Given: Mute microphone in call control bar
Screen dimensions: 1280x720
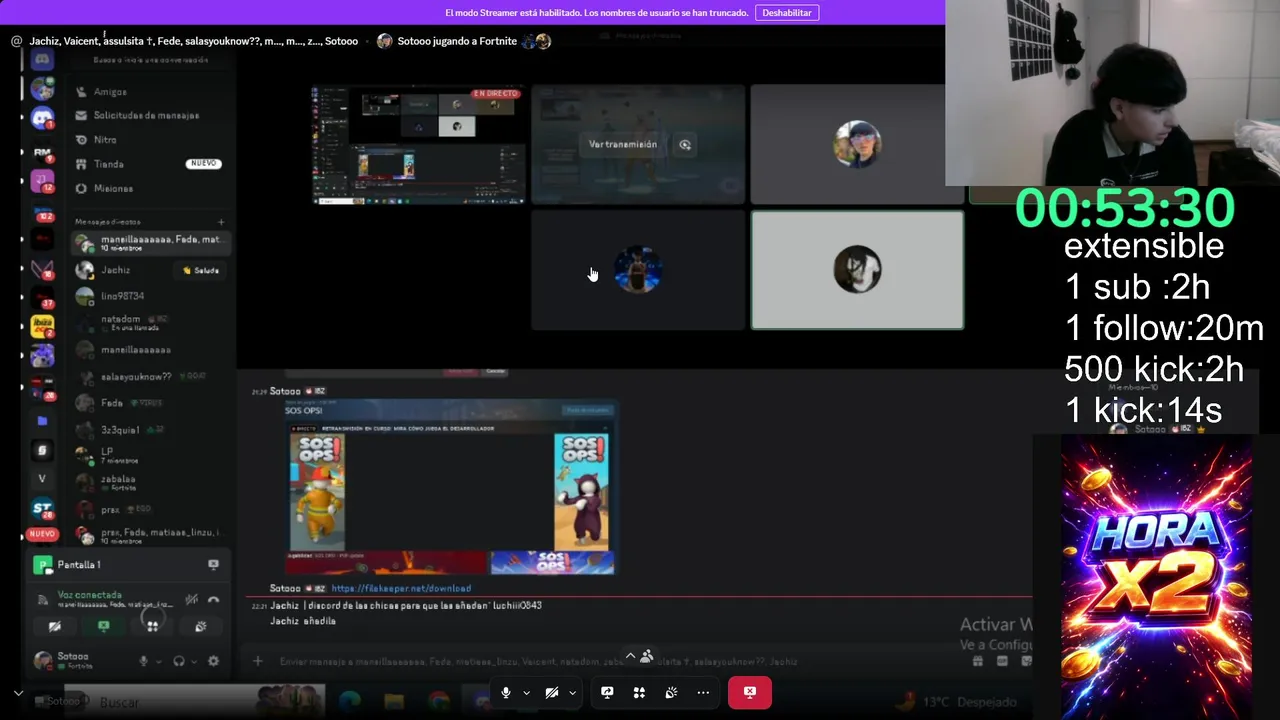Looking at the screenshot, I should coord(506,692).
